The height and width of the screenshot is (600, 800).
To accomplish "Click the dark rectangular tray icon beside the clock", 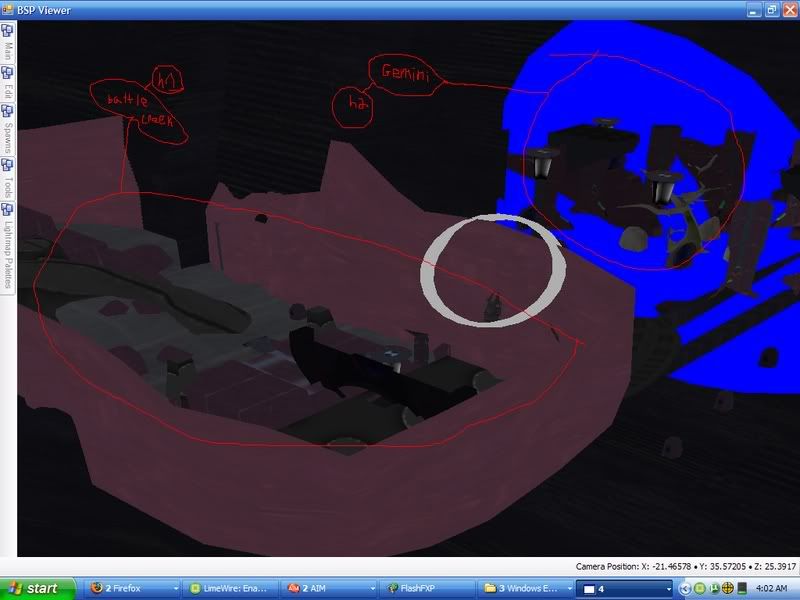I will pos(742,589).
